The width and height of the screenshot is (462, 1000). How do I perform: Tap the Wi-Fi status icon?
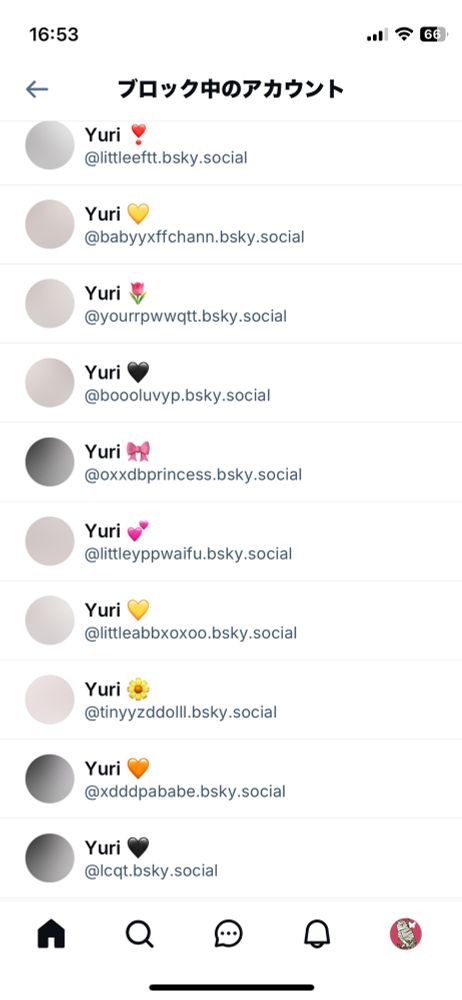pyautogui.click(x=403, y=34)
